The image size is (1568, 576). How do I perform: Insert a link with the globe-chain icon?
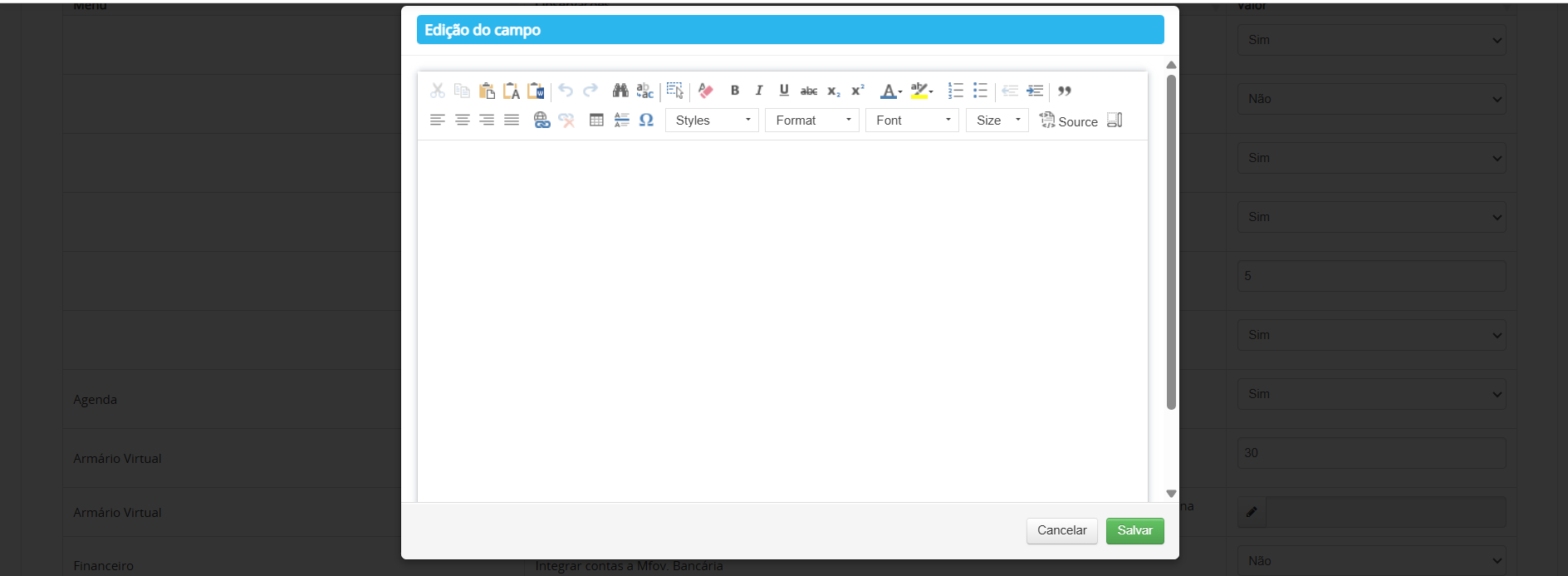[541, 121]
